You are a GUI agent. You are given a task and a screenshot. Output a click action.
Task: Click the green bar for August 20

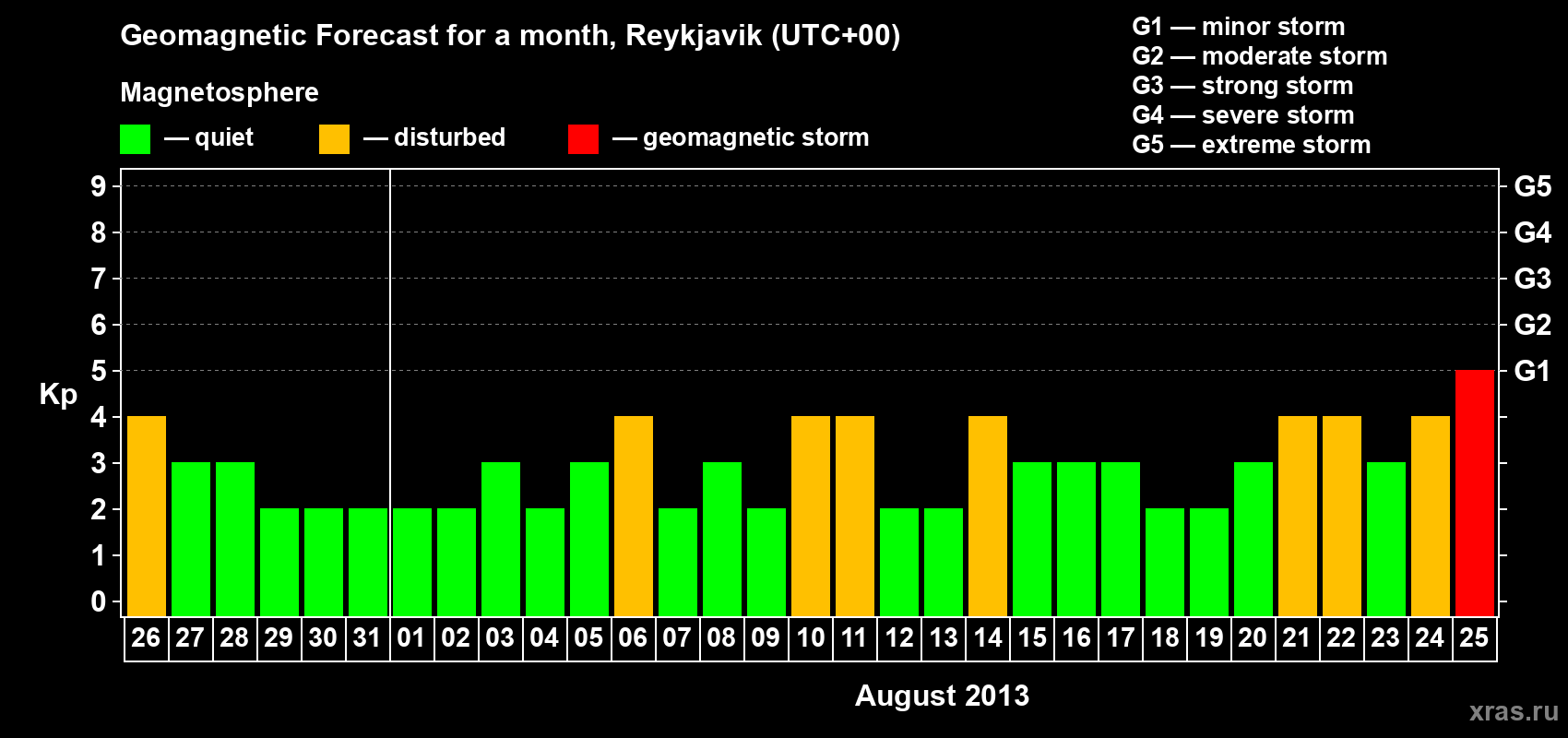pos(1253,539)
